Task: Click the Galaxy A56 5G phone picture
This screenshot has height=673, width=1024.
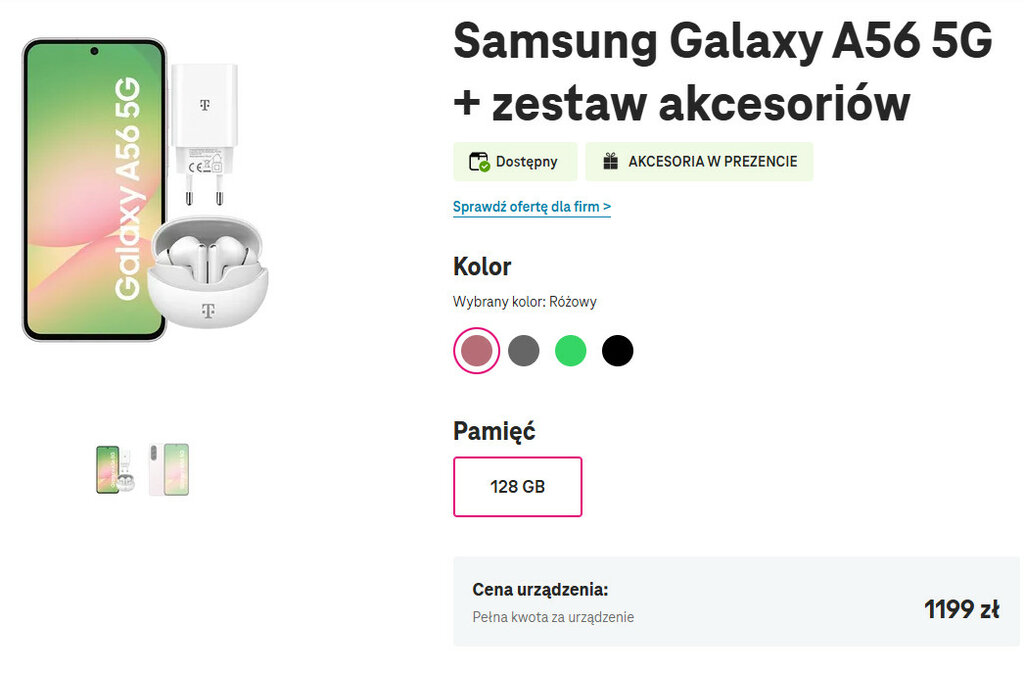Action: click(x=94, y=190)
